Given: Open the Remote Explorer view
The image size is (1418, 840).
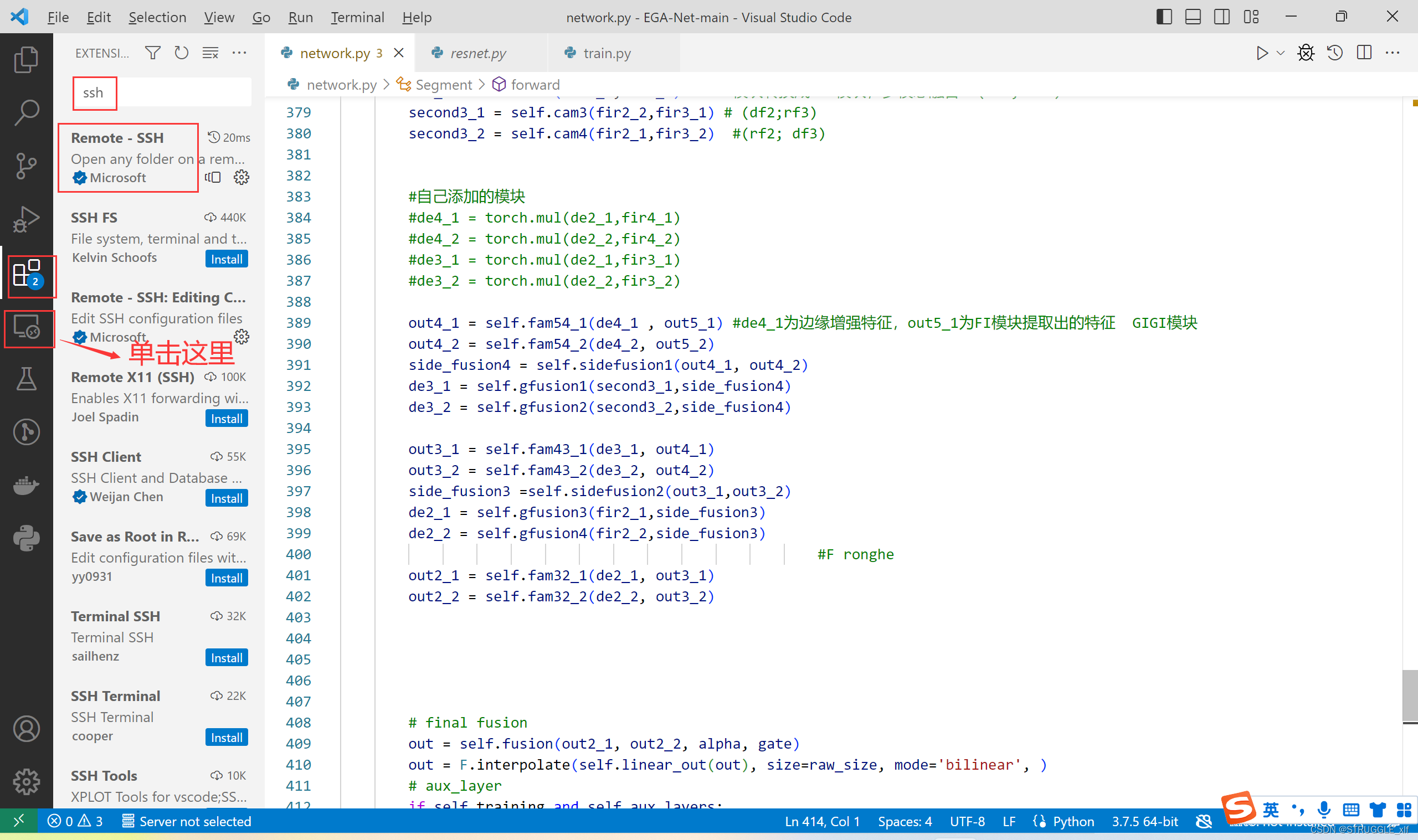Looking at the screenshot, I should [27, 328].
